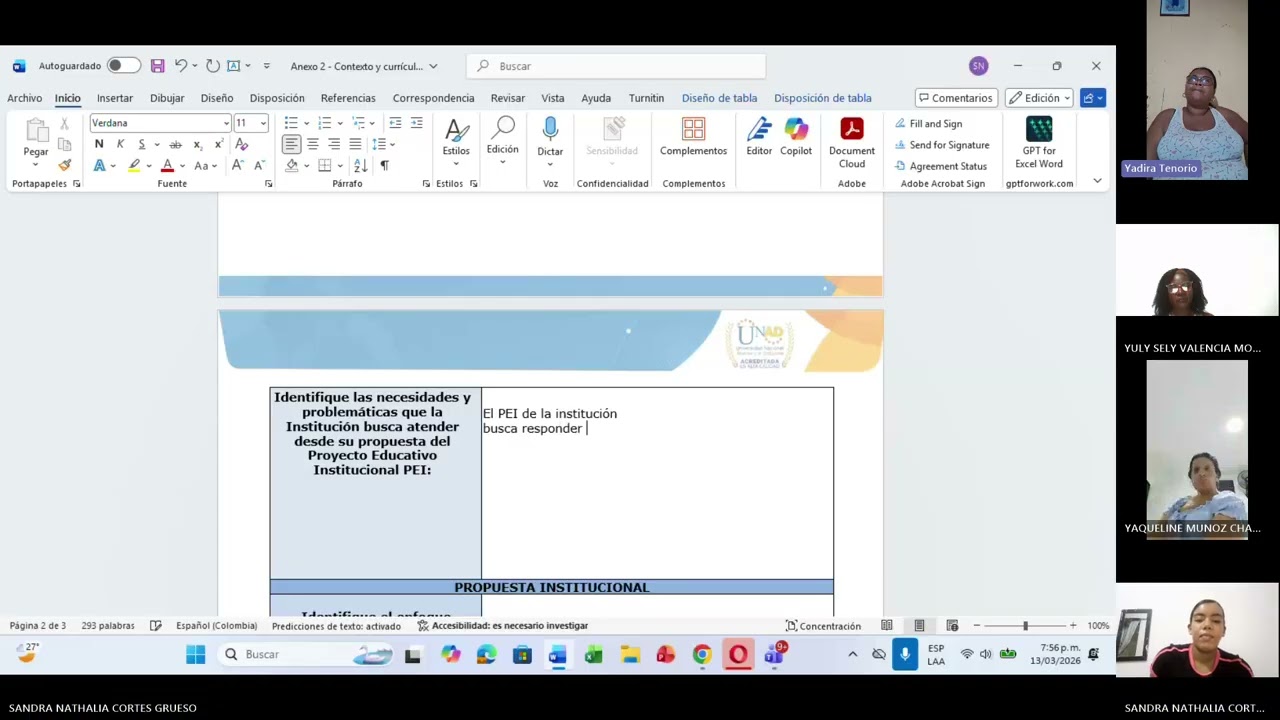Open the Fuente dialog launcher
The image size is (1280, 720).
tap(268, 184)
